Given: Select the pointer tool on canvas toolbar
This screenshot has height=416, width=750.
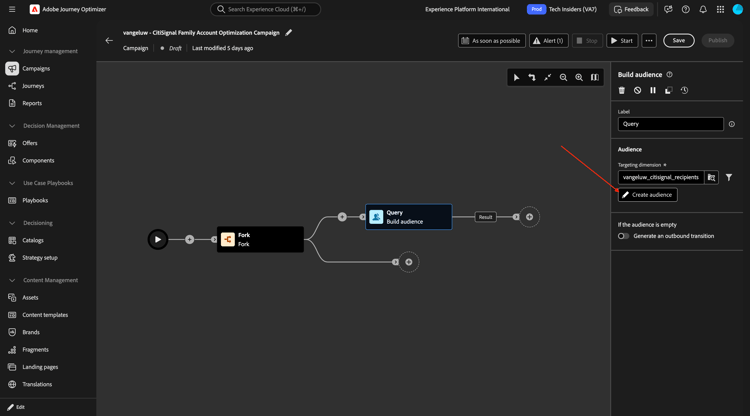Looking at the screenshot, I should 516,77.
